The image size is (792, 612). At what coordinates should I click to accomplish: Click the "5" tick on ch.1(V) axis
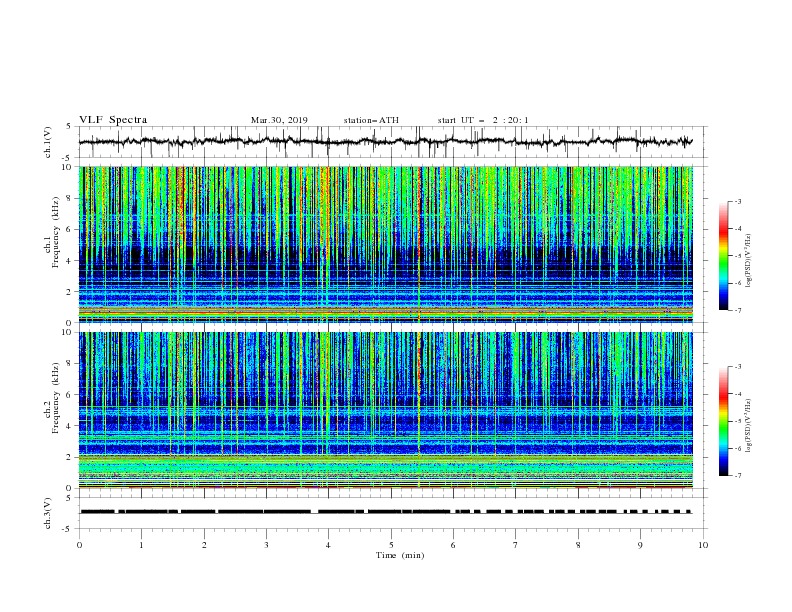point(69,127)
